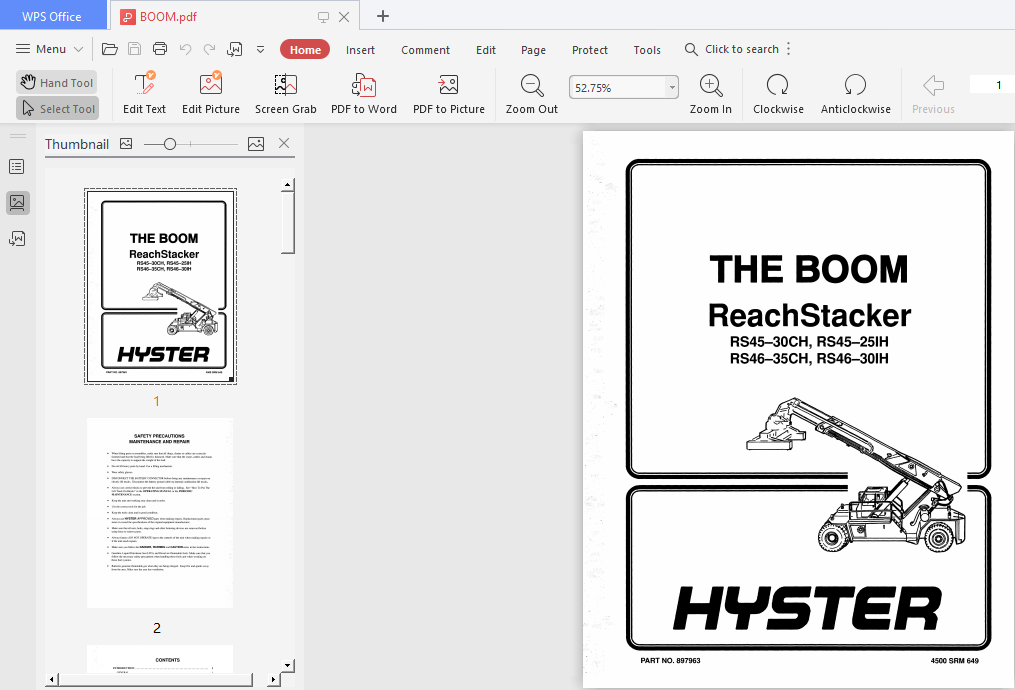Click the PDF to Picture converter
The image size is (1015, 690).
[x=449, y=93]
